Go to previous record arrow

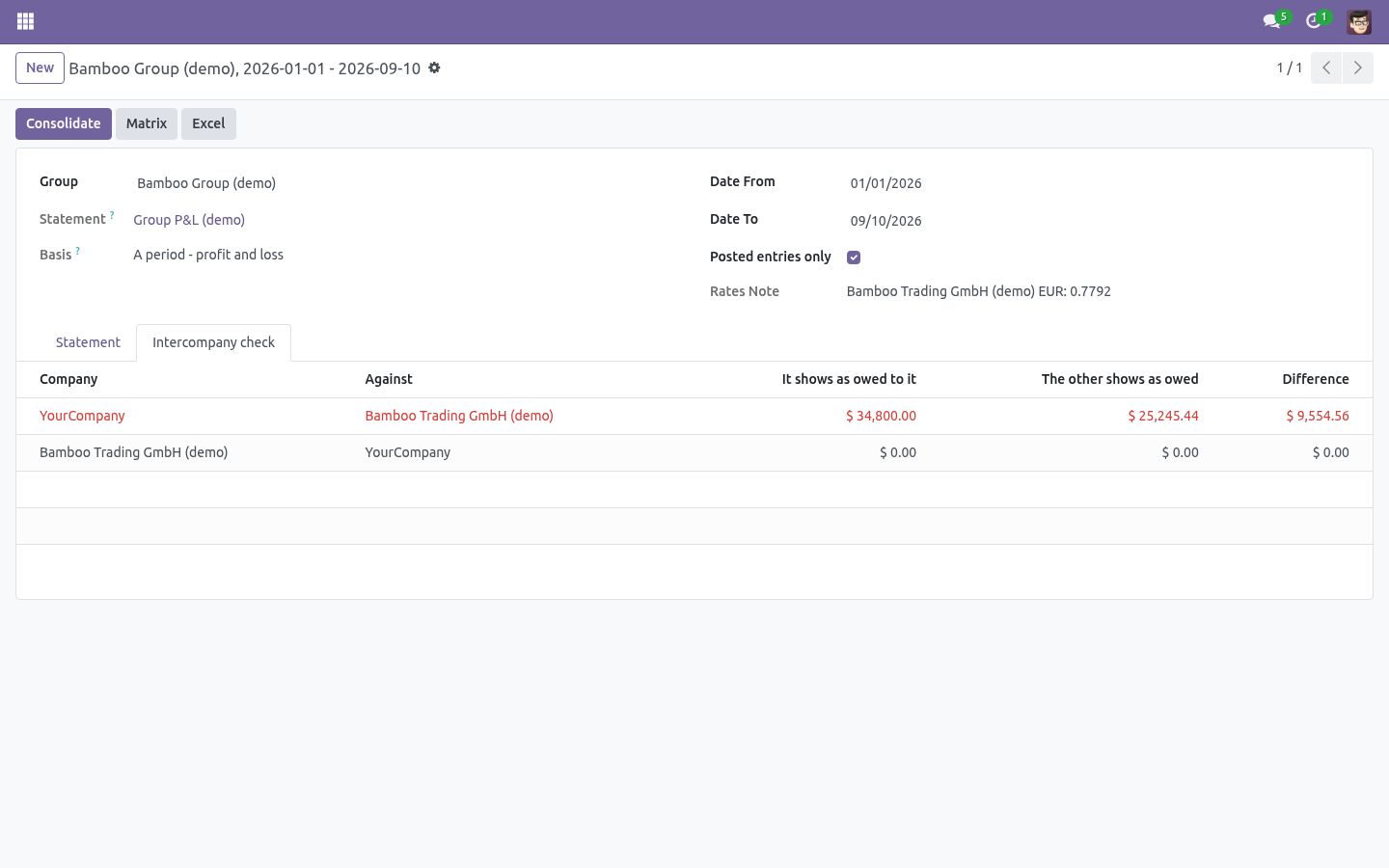coord(1326,68)
